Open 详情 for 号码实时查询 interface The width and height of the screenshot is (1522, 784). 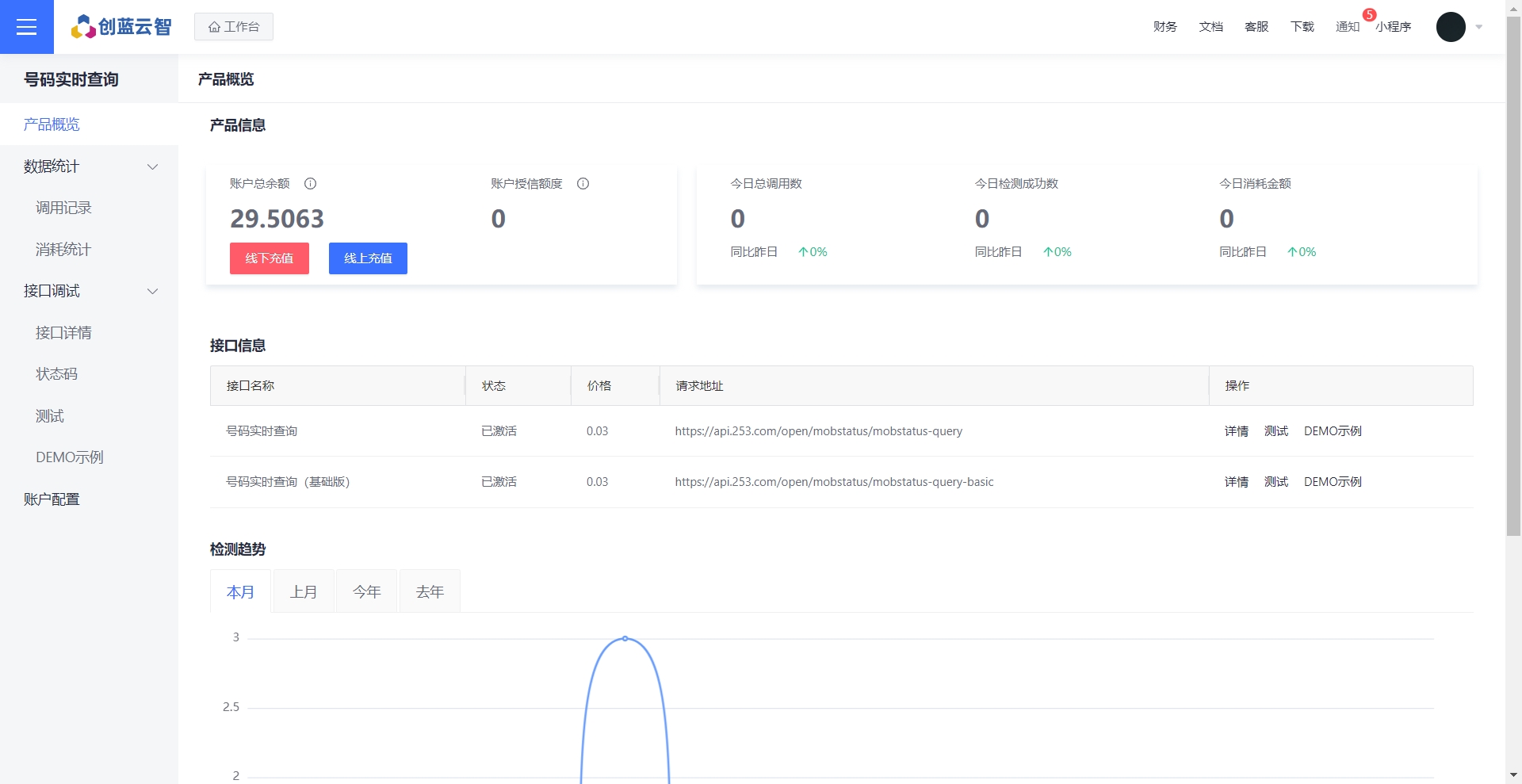click(x=1236, y=431)
